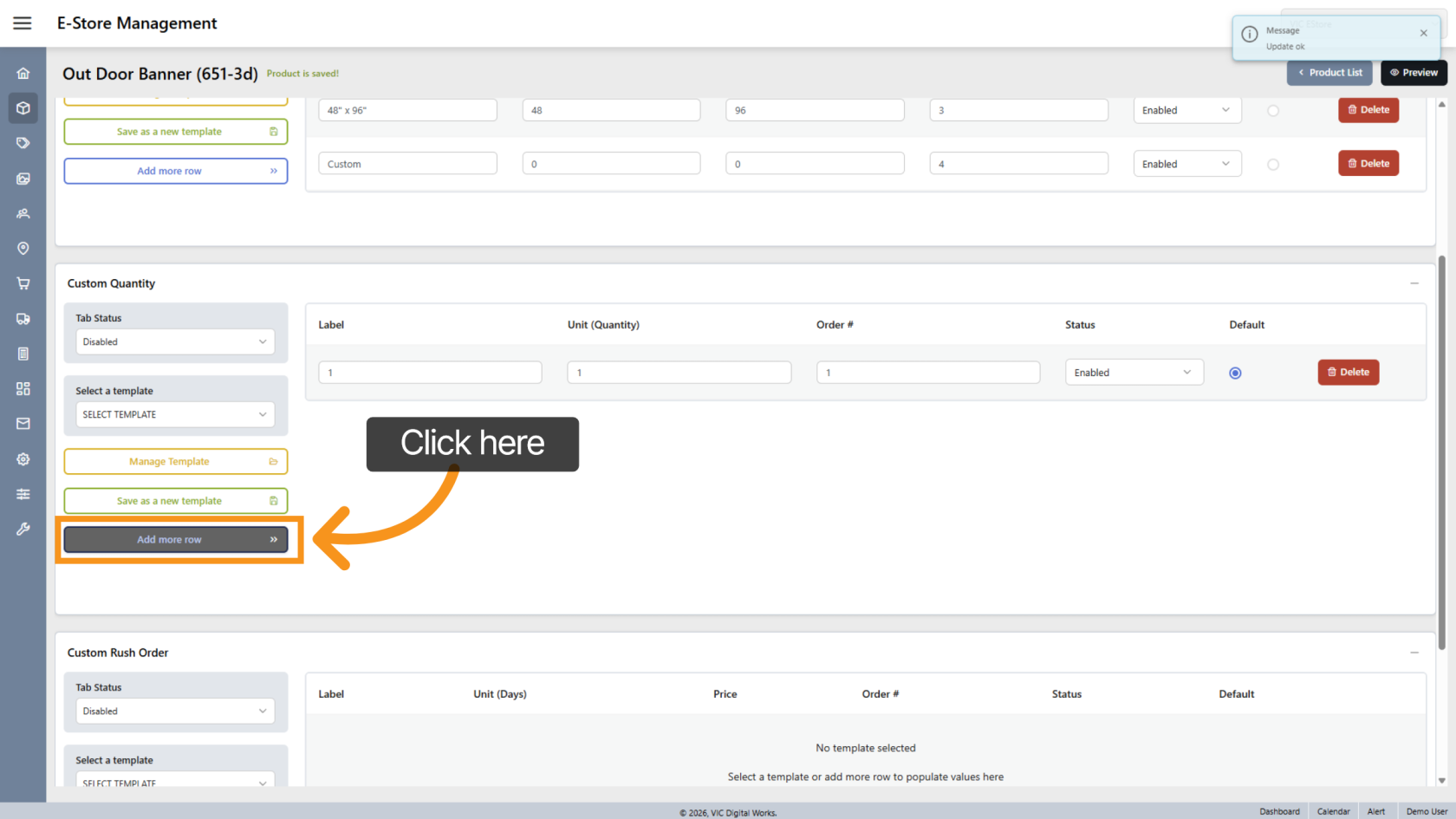Select Default radio for 48" x 96" row

tap(1272, 111)
